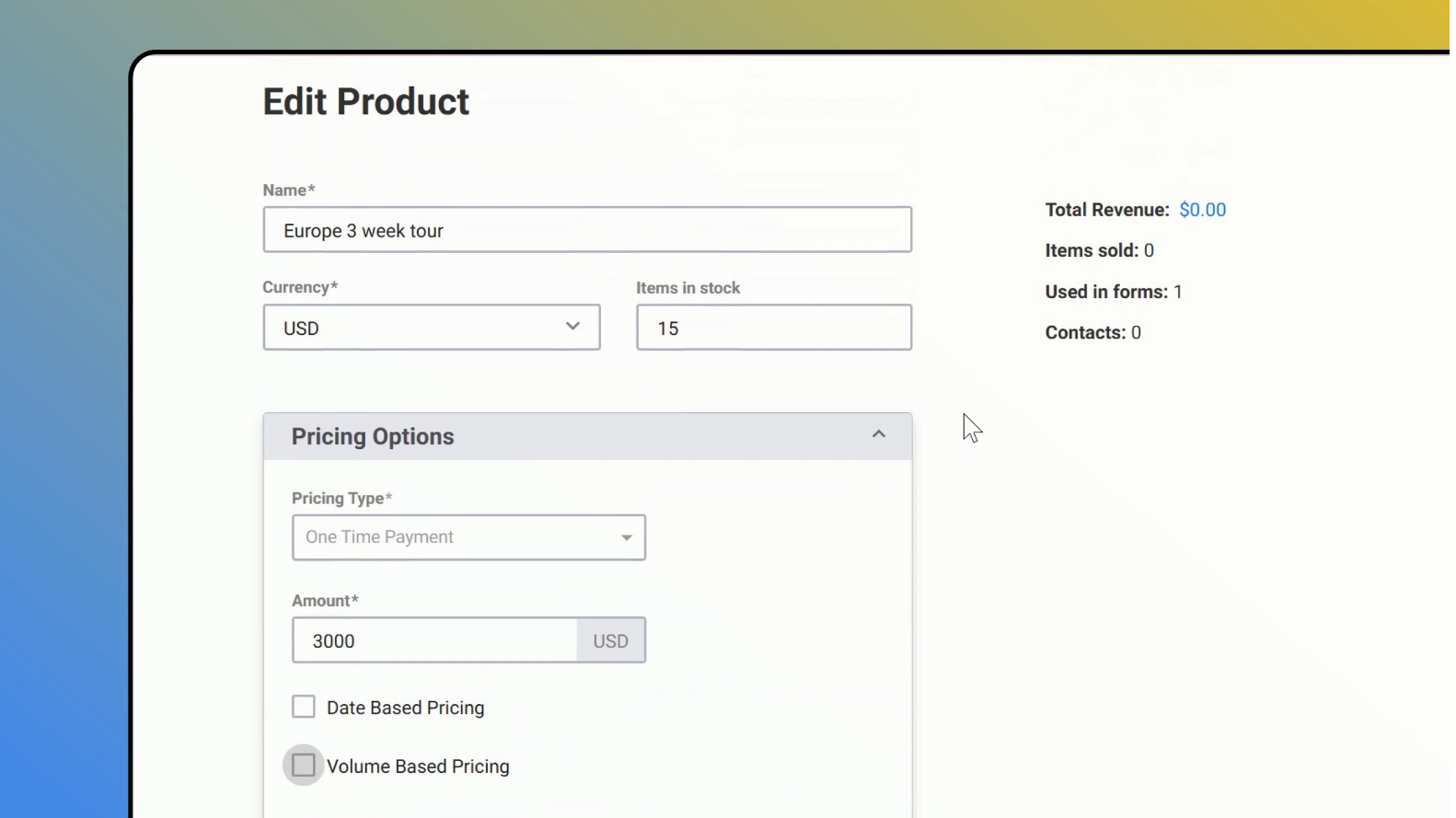Open the Currency dropdown showing USD
Viewport: 1456px width, 818px height.
coord(431,328)
